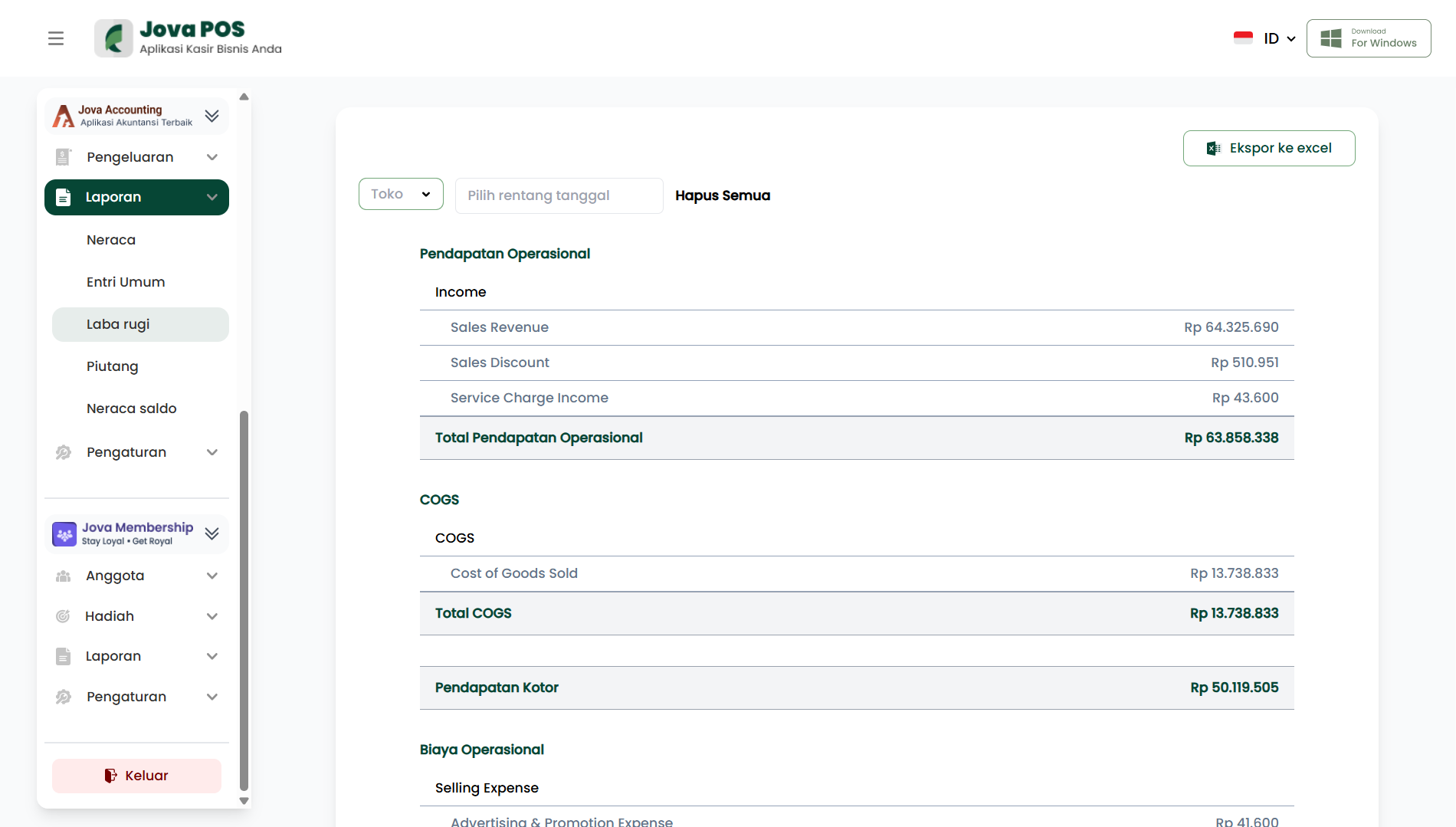Click the date range input field
Viewport: 1456px width, 827px height.
click(559, 195)
